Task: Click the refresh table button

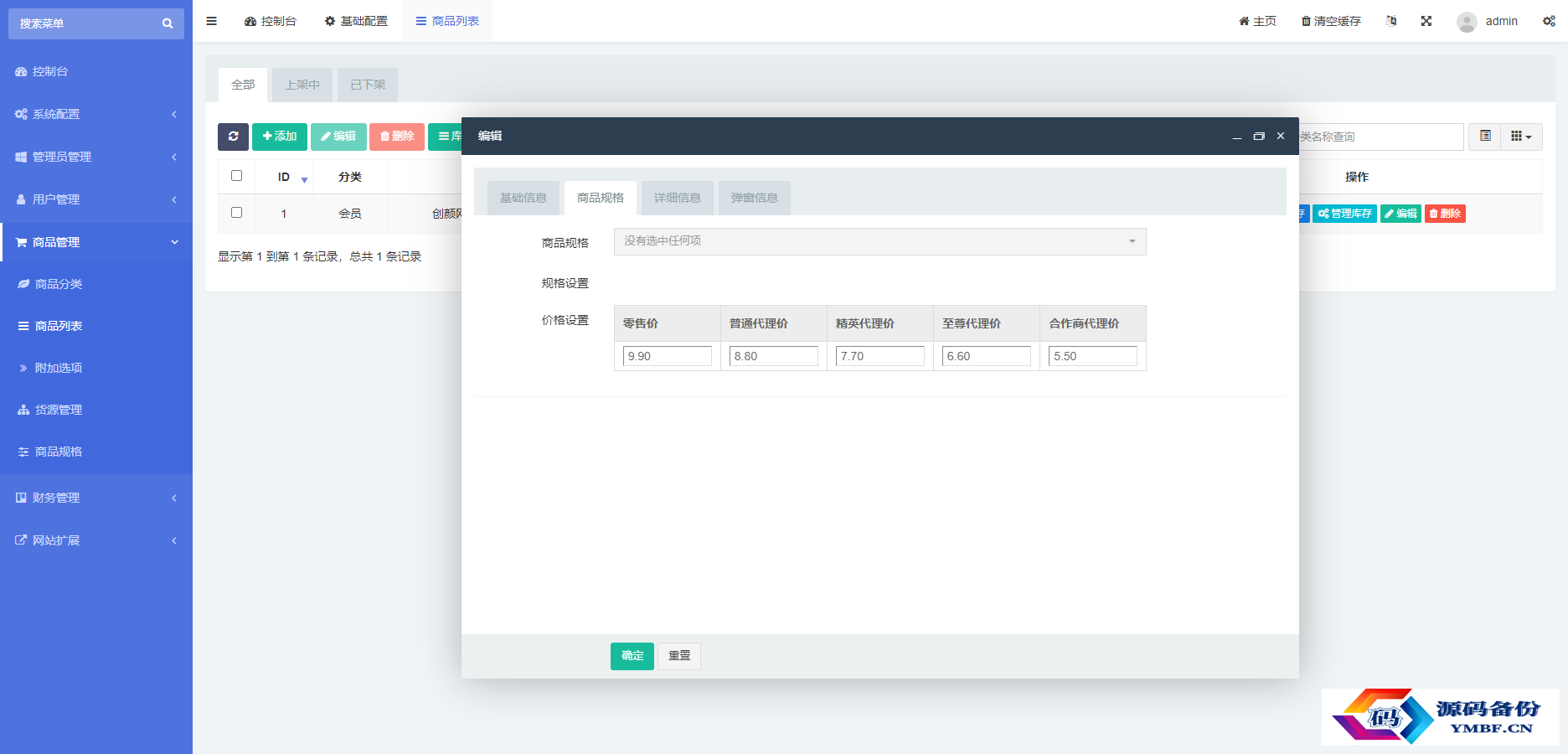Action: click(x=233, y=137)
